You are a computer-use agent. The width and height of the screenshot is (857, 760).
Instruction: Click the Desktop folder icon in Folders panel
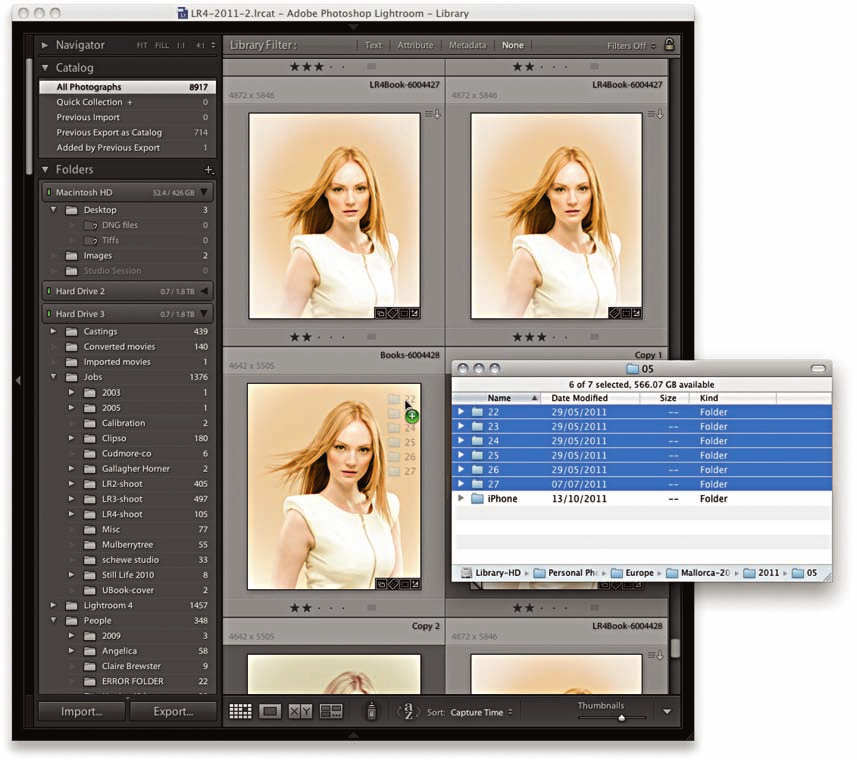72,210
